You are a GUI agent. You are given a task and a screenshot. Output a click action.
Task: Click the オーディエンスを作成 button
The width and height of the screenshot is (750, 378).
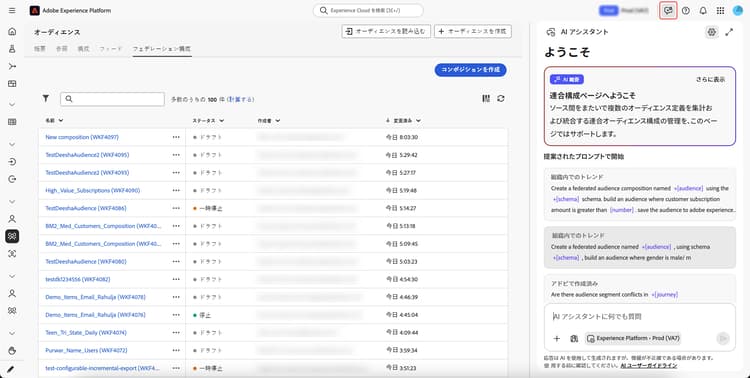(x=473, y=32)
